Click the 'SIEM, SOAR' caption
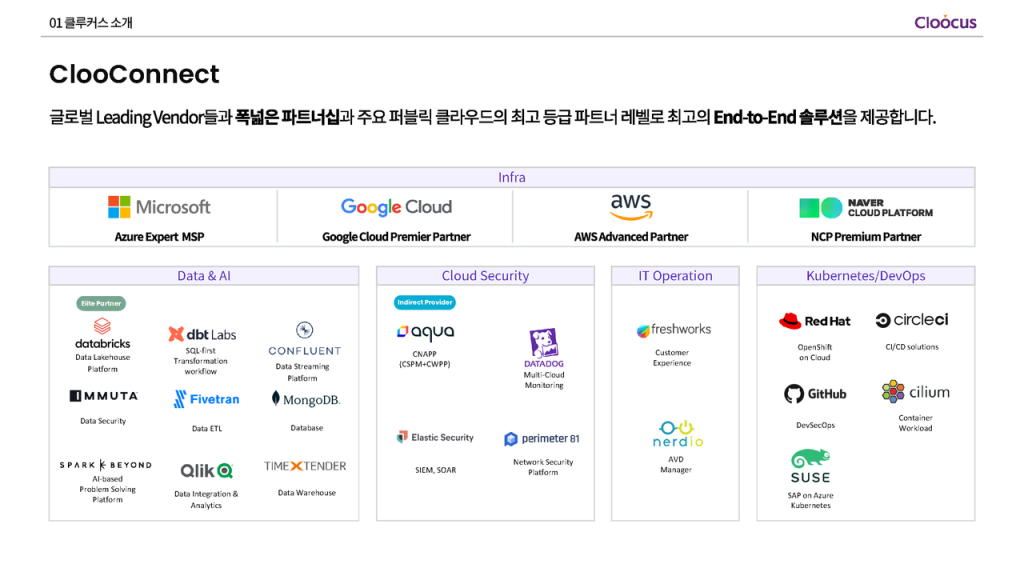Image resolution: width=1024 pixels, height=576 pixels. 436,470
